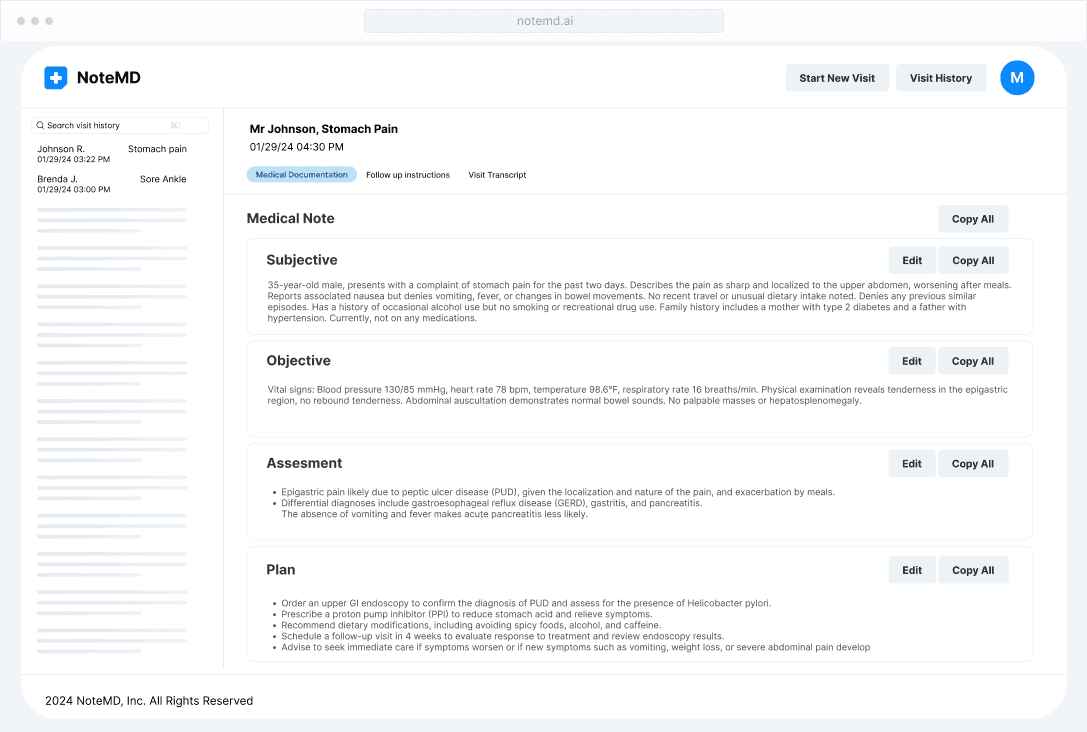This screenshot has height=732, width=1087.
Task: Open Visit History
Action: pos(940,78)
